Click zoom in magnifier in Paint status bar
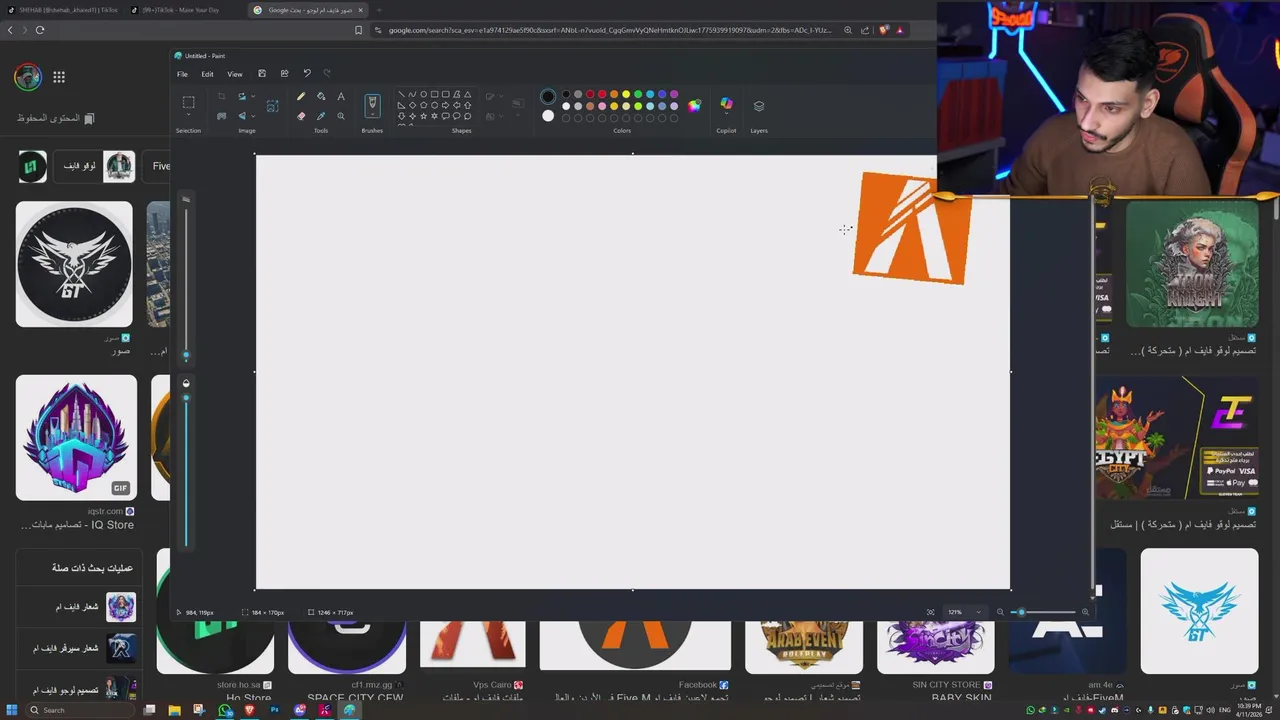 [x=1085, y=612]
